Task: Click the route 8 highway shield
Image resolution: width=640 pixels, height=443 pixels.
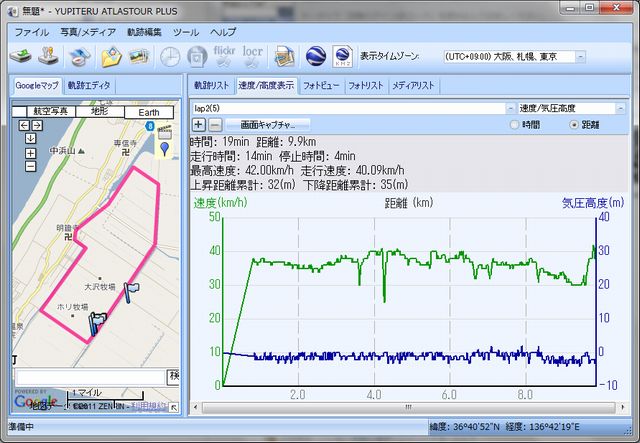Action: pos(150,126)
